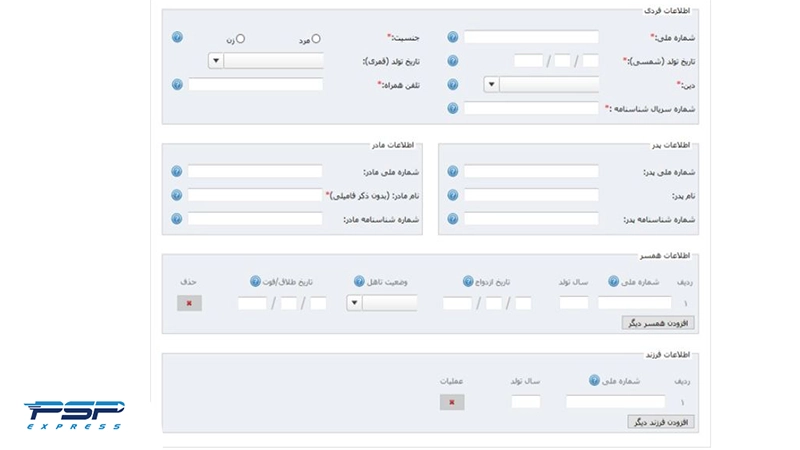Click month box of divorce/death date

tap(288, 303)
